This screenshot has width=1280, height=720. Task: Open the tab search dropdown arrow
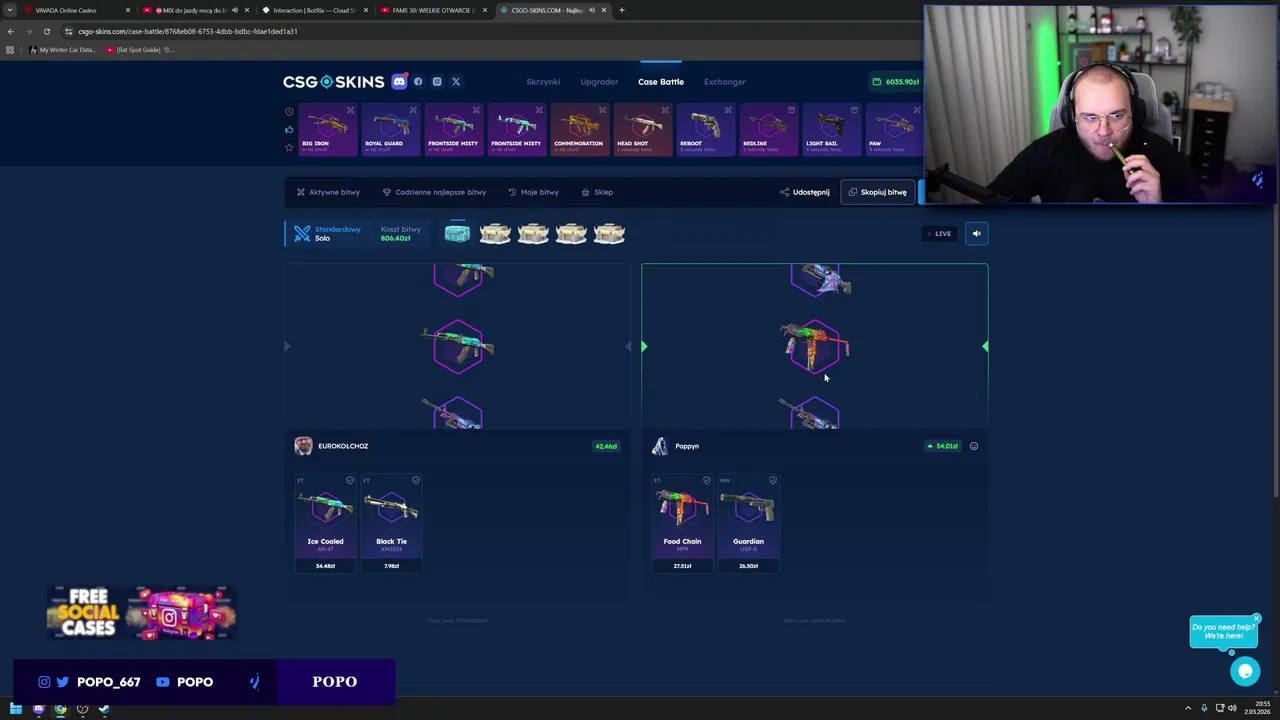click(9, 10)
